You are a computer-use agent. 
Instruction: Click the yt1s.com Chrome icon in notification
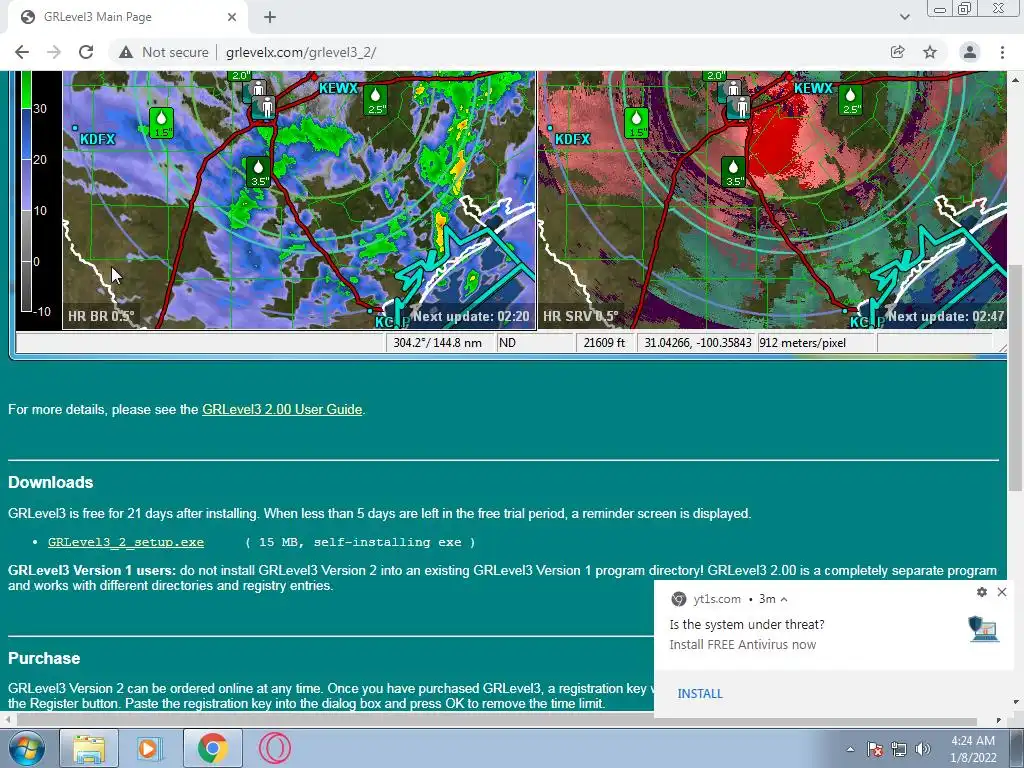679,599
